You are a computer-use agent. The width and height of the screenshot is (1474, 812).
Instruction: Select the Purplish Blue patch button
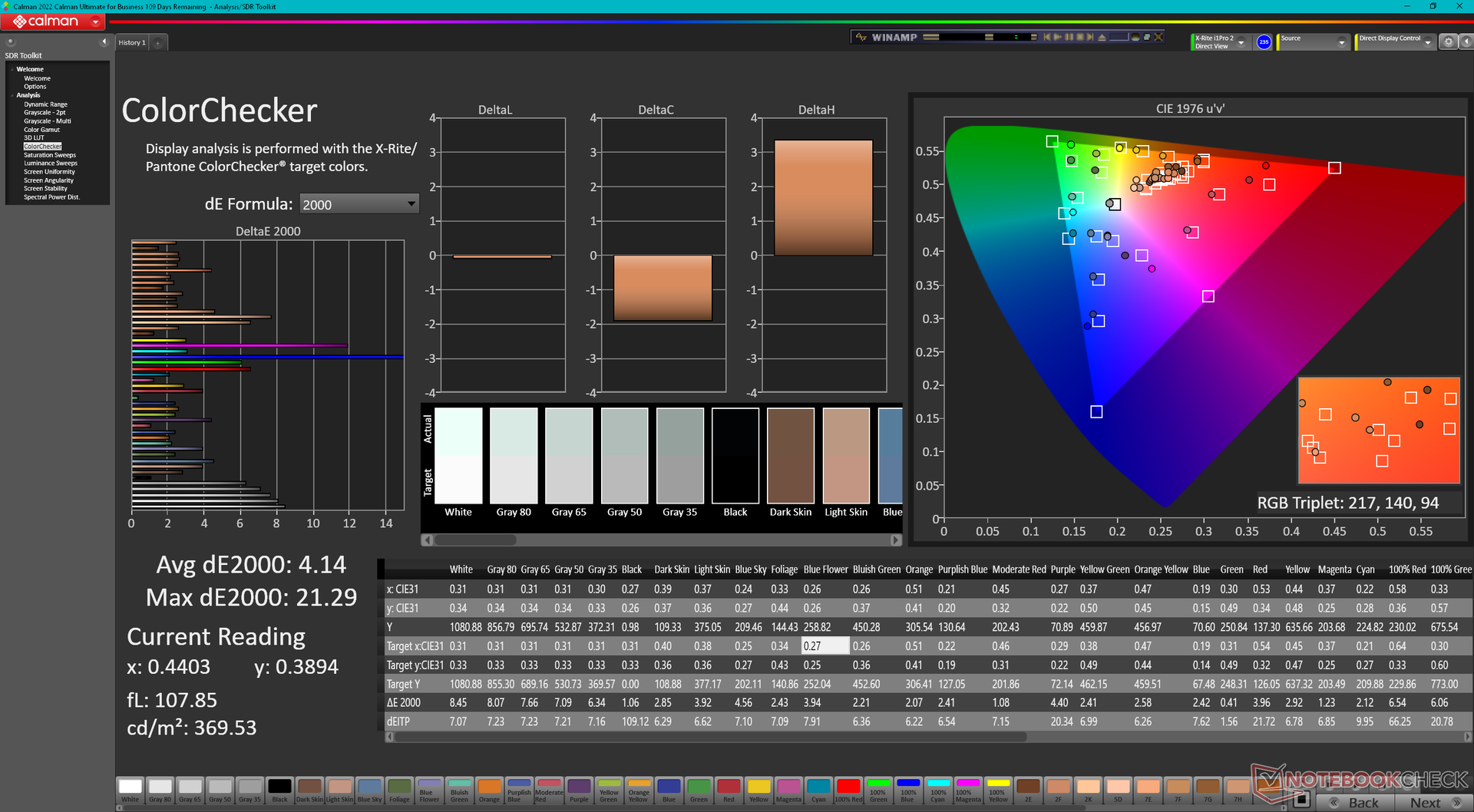pyautogui.click(x=519, y=791)
